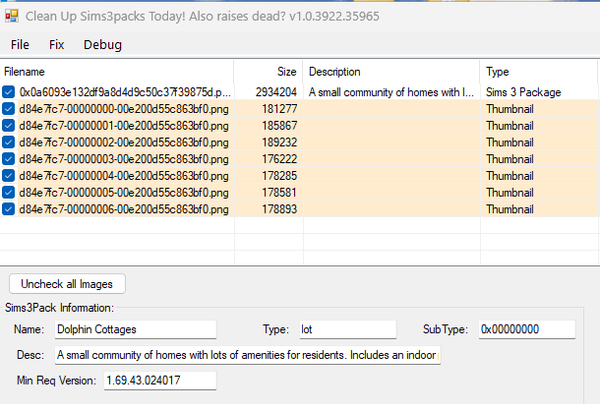Uncheck the last thumbnail 00000006 png
Screen dimensions: 600x404
(9, 208)
